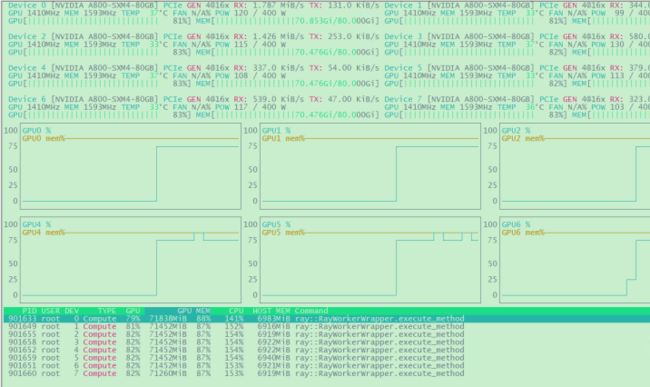Select process row with PID 901649

pos(236,327)
